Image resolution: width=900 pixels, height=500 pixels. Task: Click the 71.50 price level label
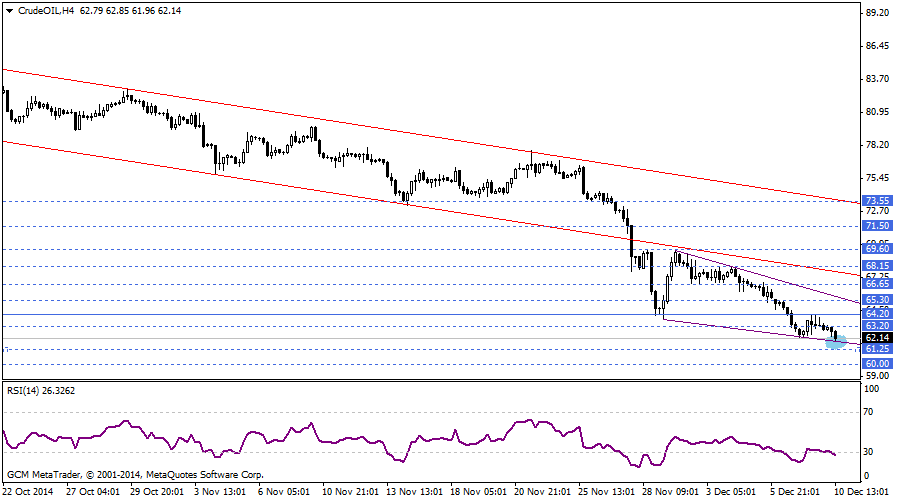coord(876,226)
